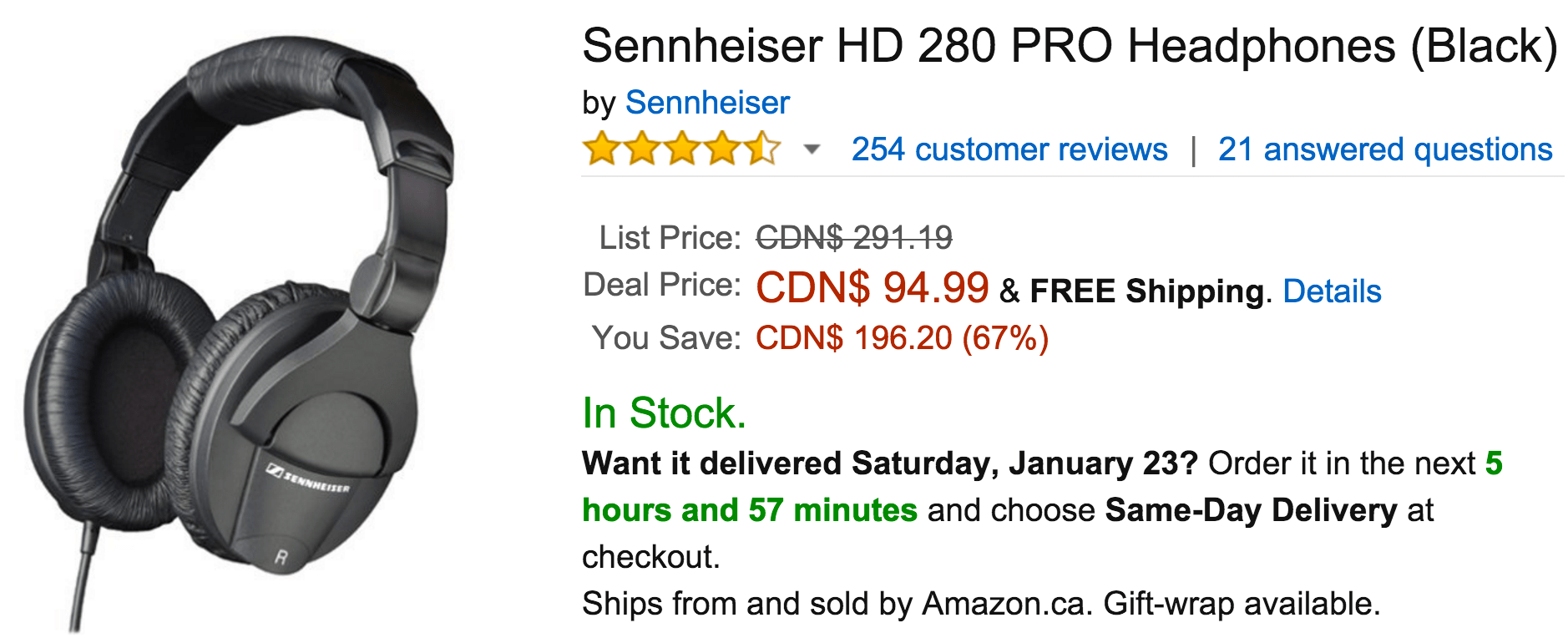Open the 21 answered questions
This screenshot has width=1568, height=638.
click(x=1382, y=149)
